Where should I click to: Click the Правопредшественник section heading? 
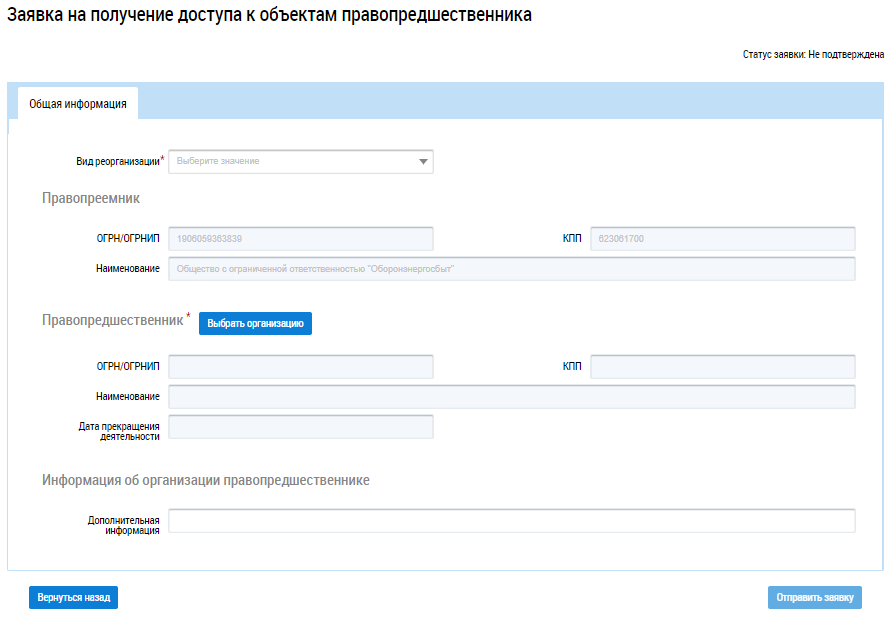click(x=113, y=320)
